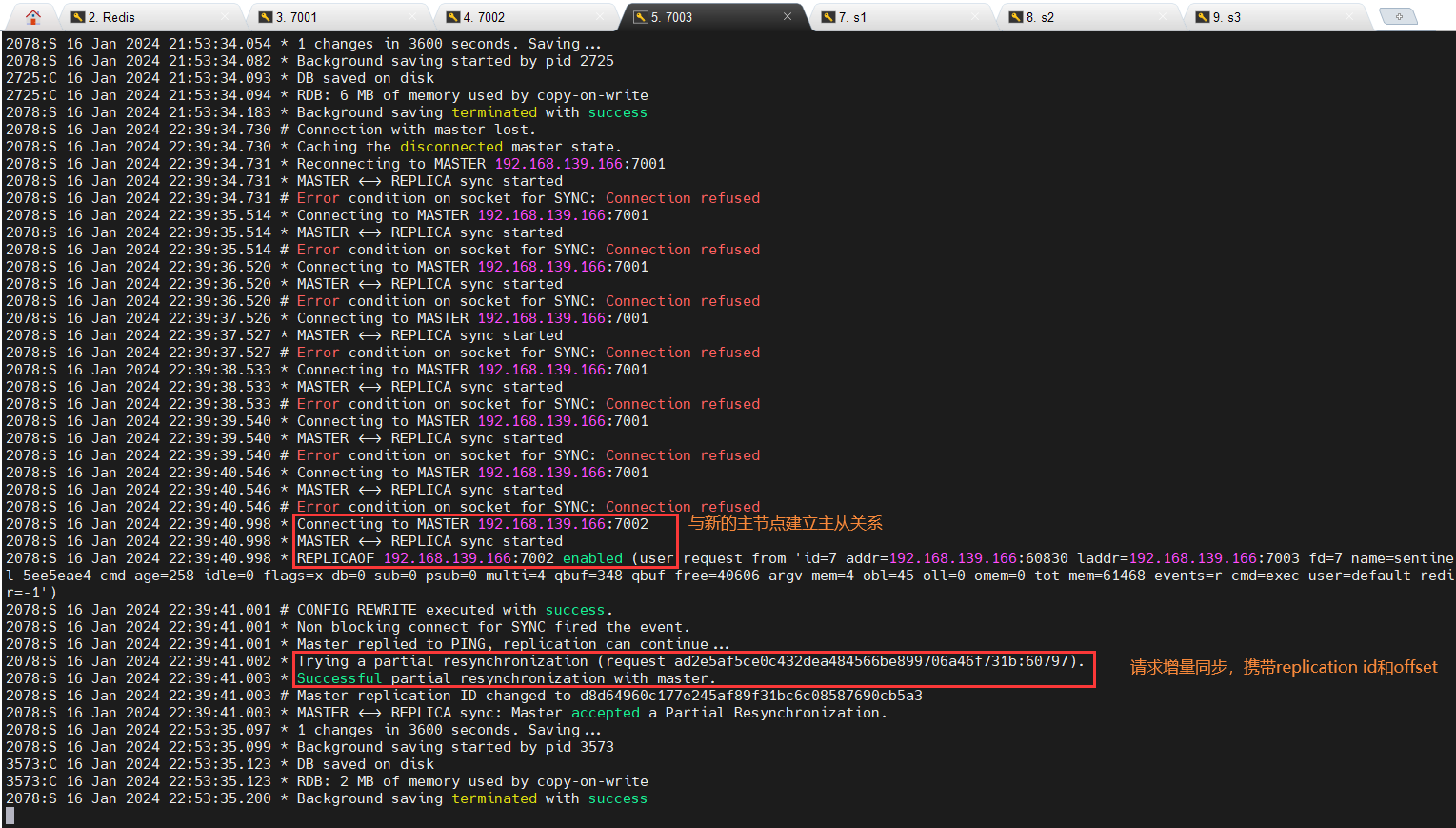Click the terminal cursor on the last line

pyautogui.click(x=10, y=816)
